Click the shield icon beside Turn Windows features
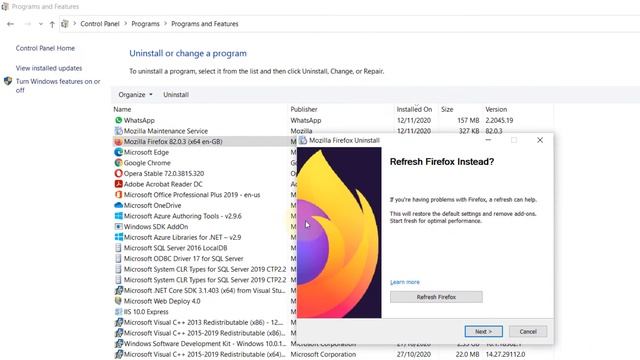The image size is (640, 360). [8, 81]
